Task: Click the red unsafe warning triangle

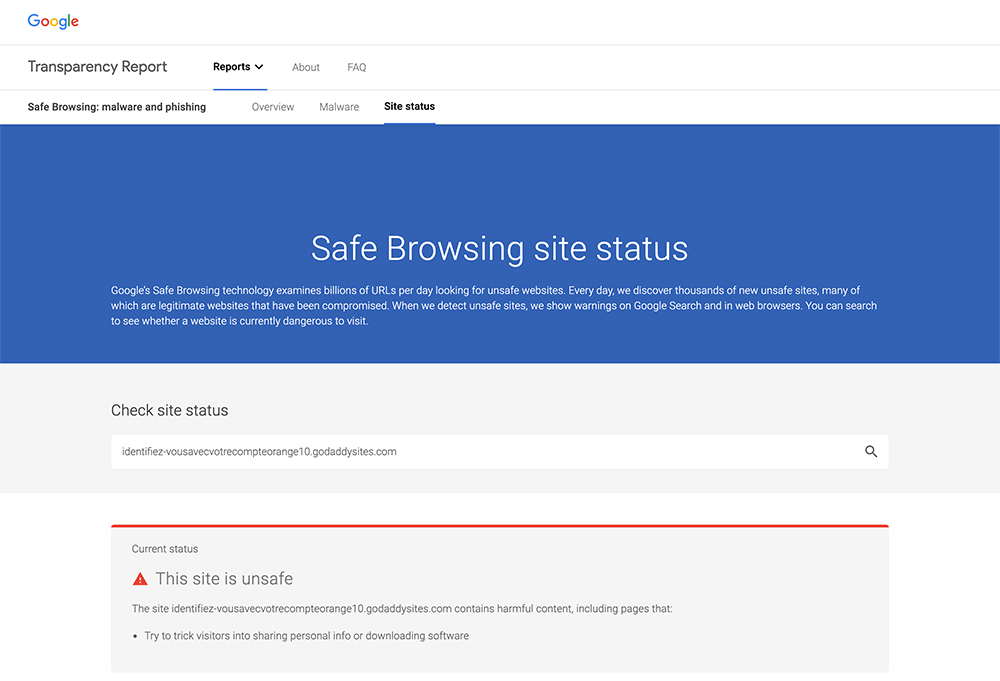Action: pos(140,579)
